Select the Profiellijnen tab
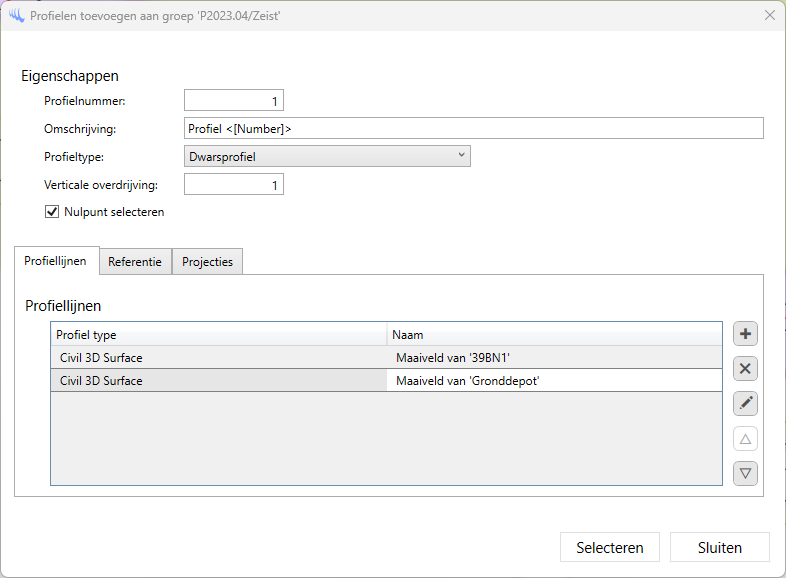786x578 pixels. [56, 261]
